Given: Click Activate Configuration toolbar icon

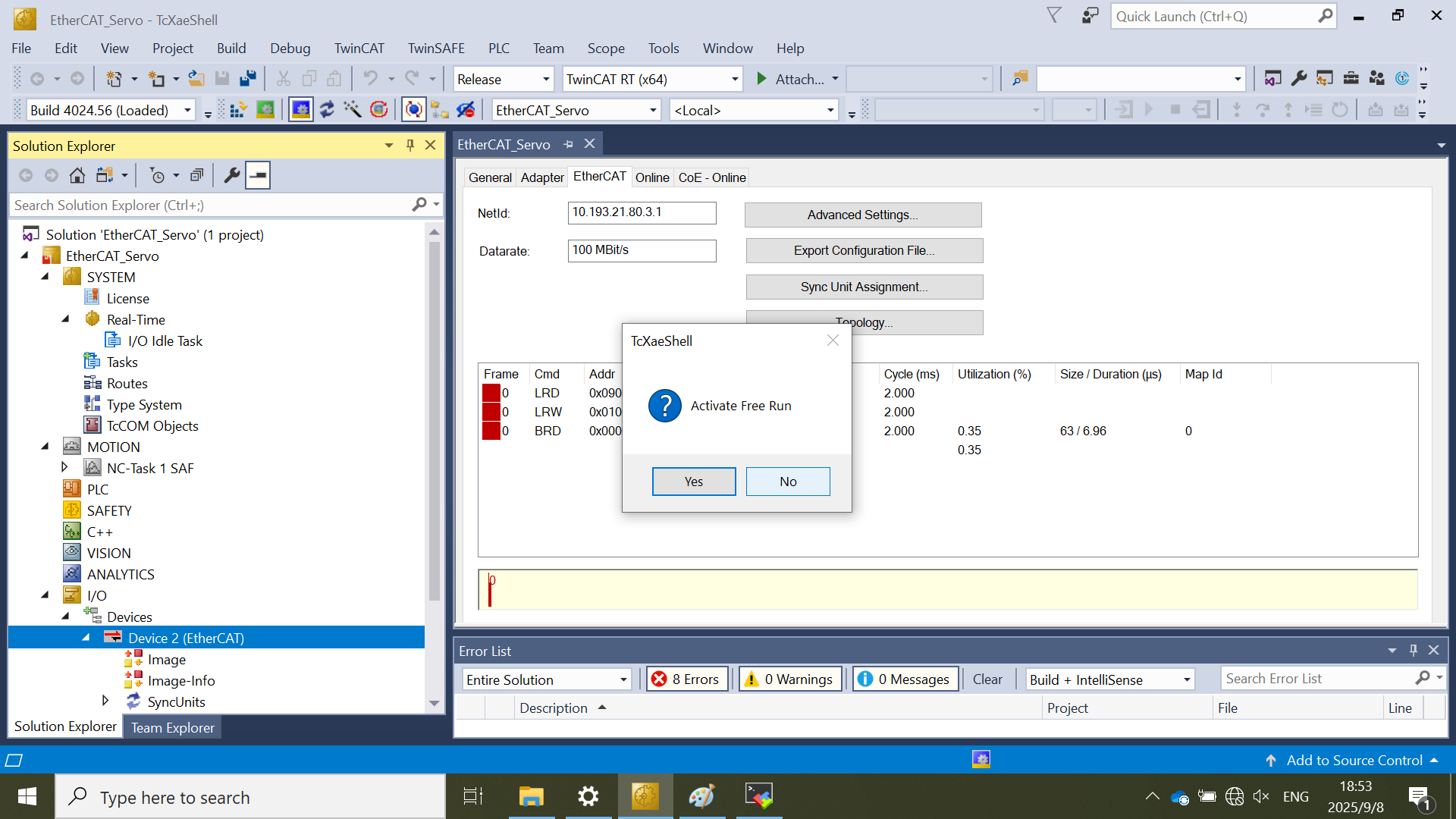Looking at the screenshot, I should 237,111.
